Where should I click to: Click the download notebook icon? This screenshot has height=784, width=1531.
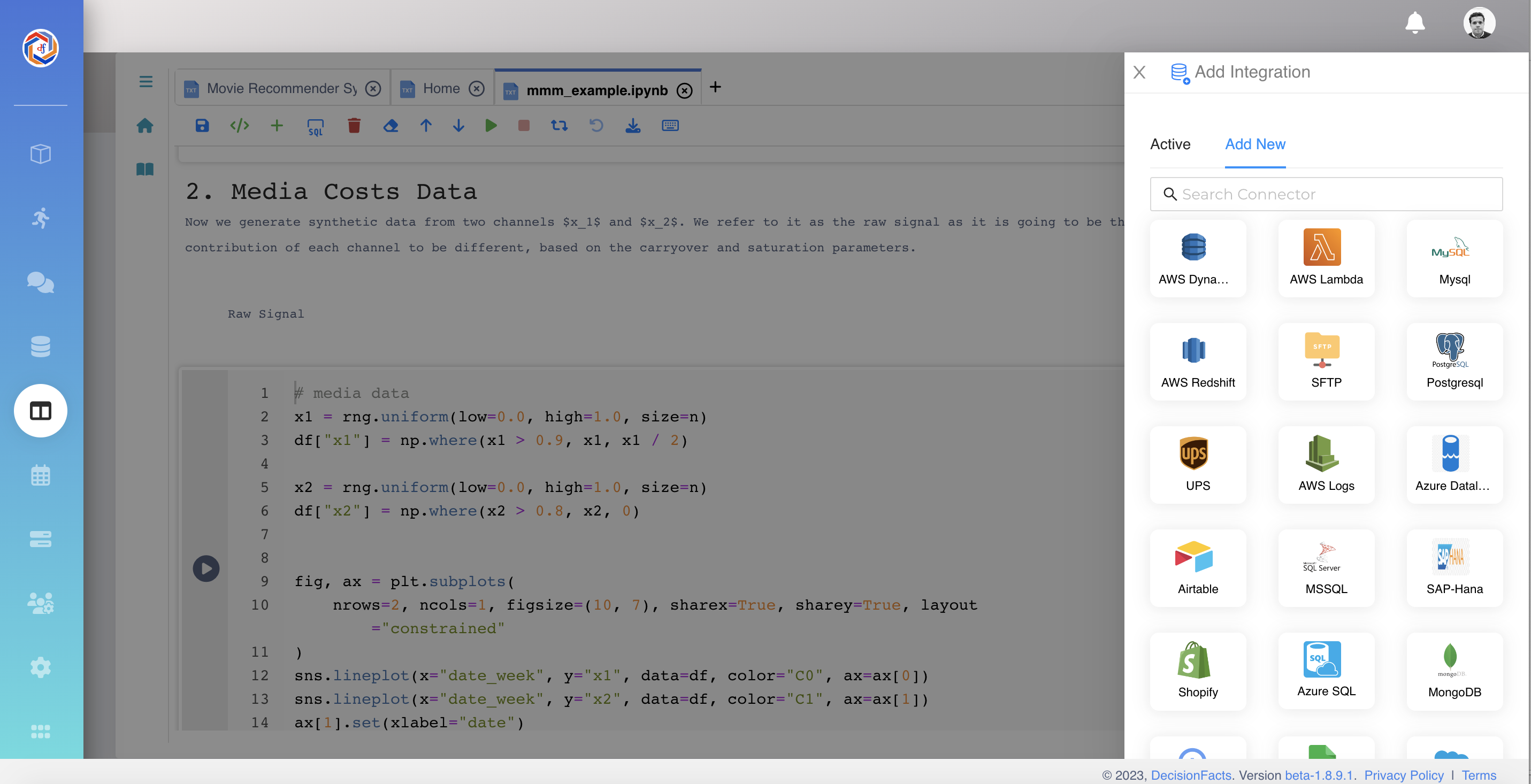coord(633,125)
